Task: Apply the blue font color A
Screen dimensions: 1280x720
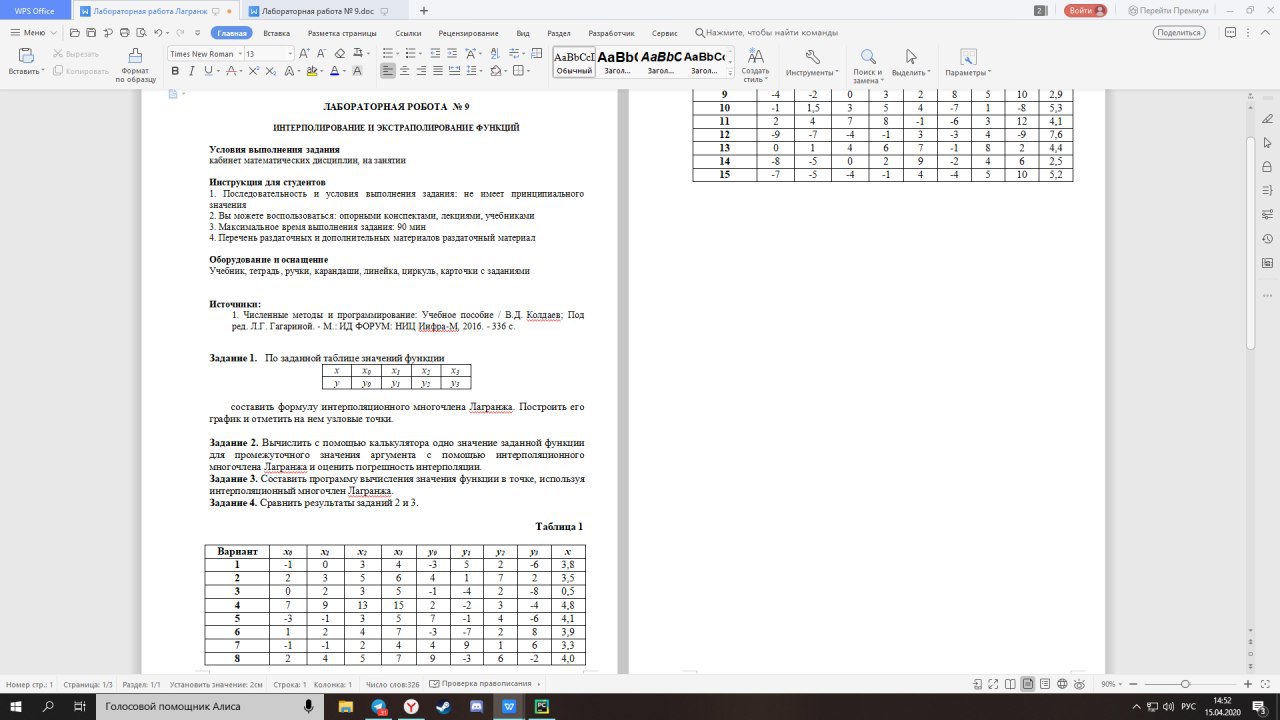Action: tap(335, 71)
